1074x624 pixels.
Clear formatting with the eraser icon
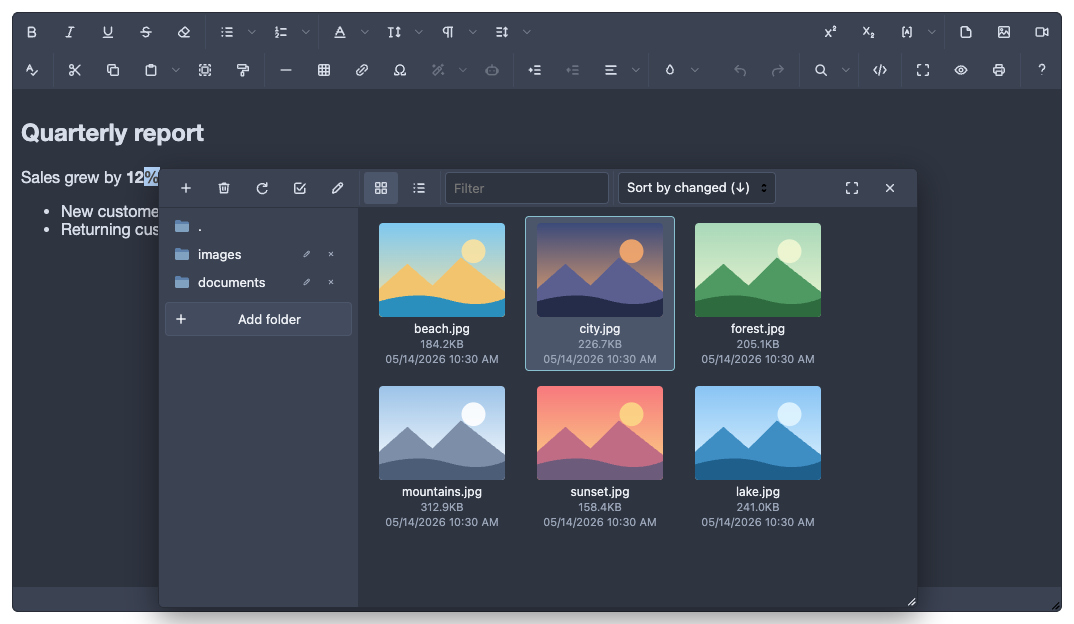pos(184,32)
